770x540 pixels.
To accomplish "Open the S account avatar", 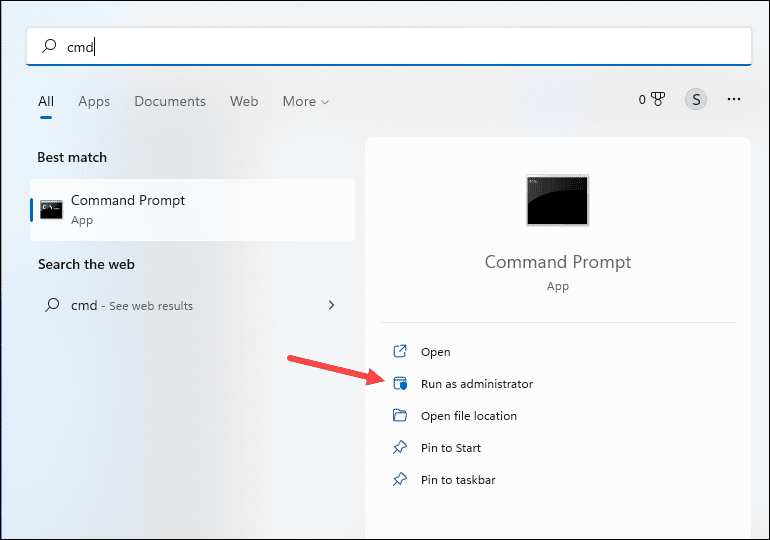I will tap(695, 100).
